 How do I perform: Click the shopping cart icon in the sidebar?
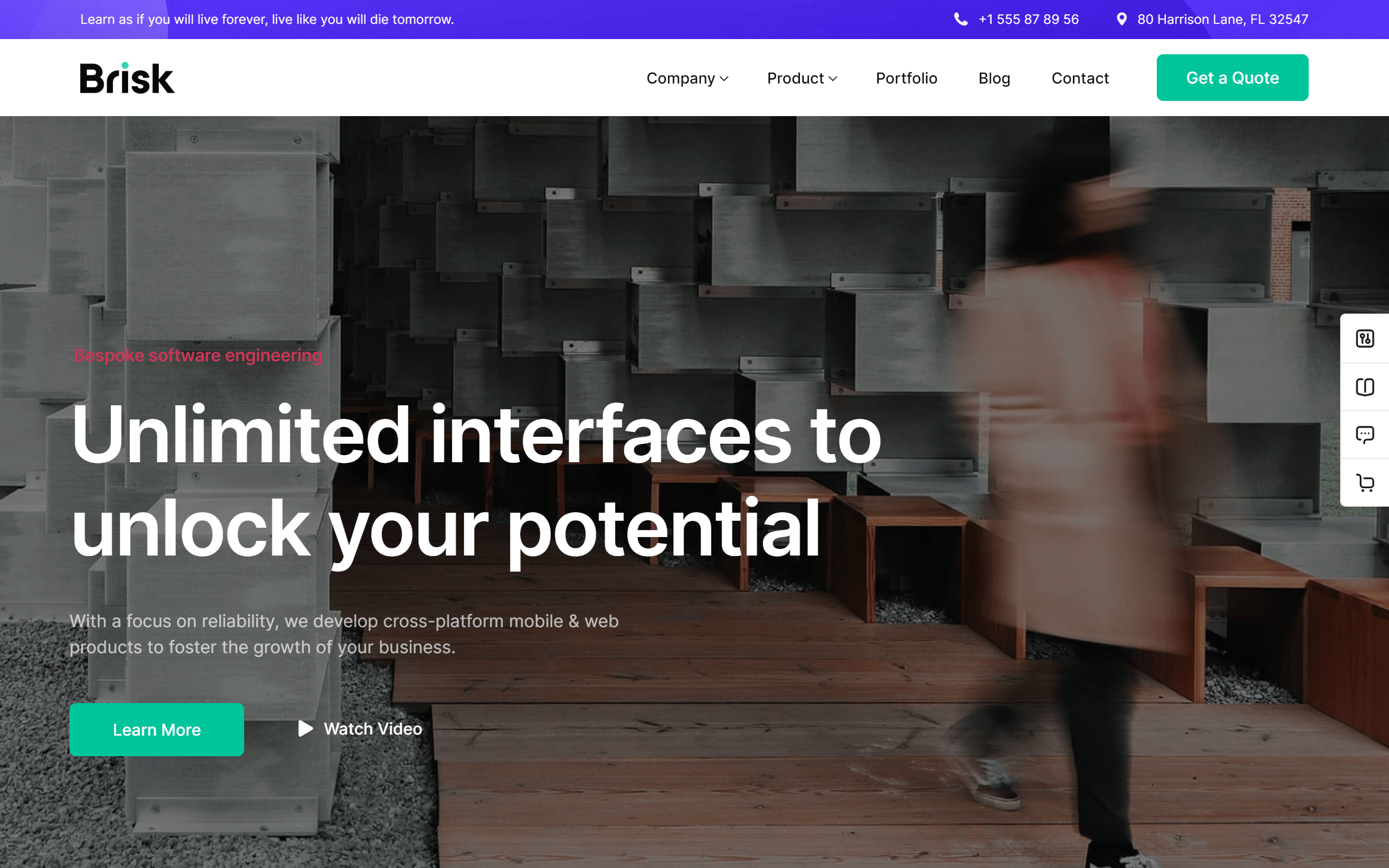1366,483
